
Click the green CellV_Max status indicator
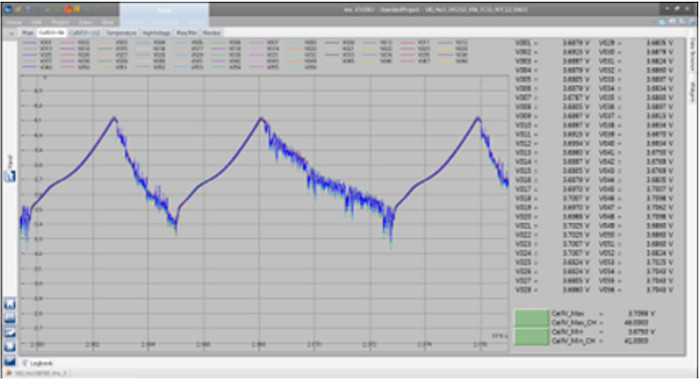coord(532,318)
